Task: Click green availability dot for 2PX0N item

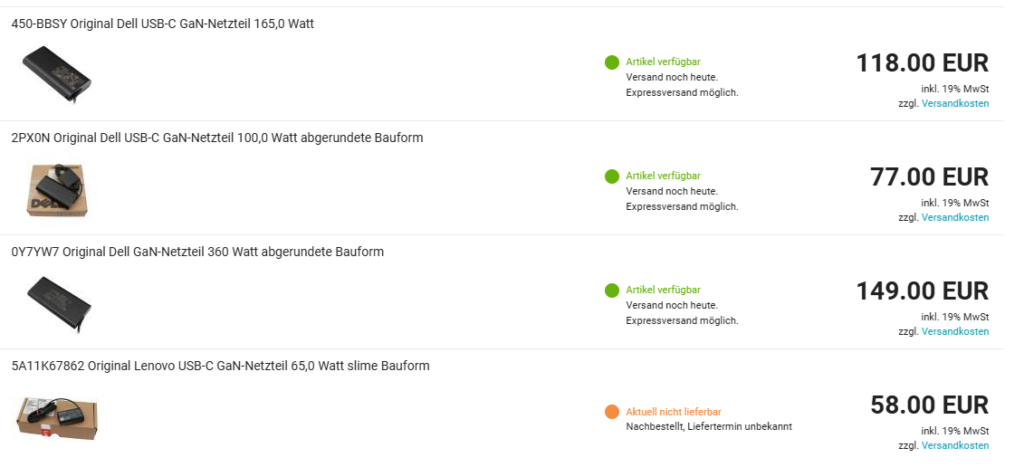Action: tap(612, 176)
